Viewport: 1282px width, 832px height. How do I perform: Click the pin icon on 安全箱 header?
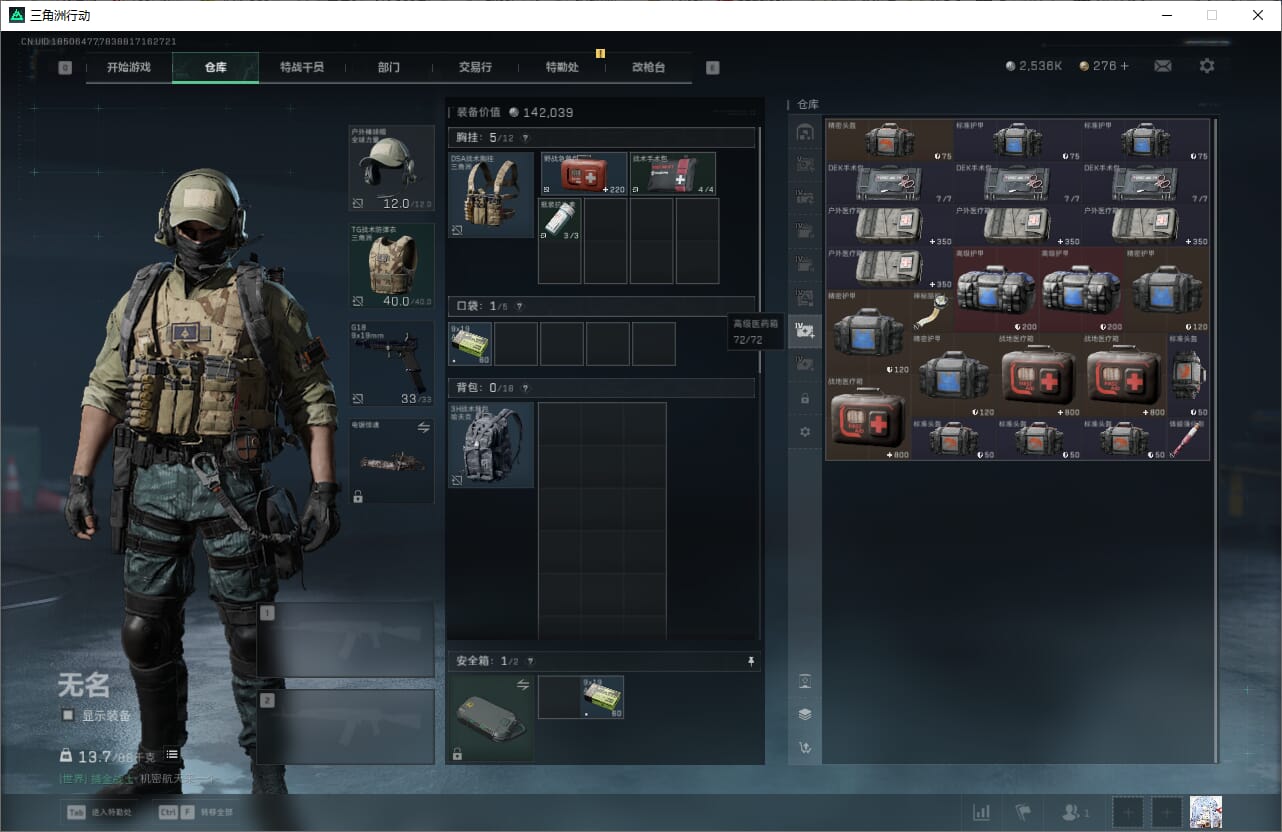coord(751,661)
